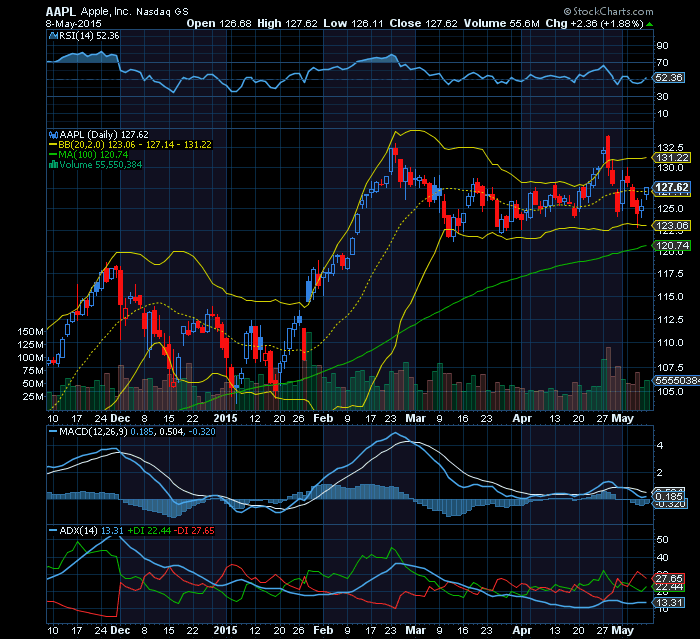The image size is (700, 639).
Task: Click the 22.44 green tag on the ADX axis
Action: [669, 587]
